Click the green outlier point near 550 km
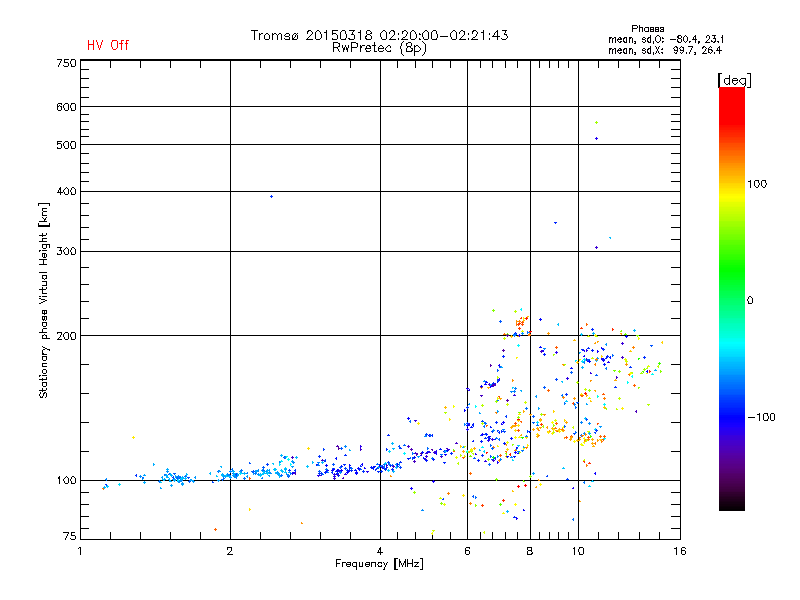 (596, 122)
